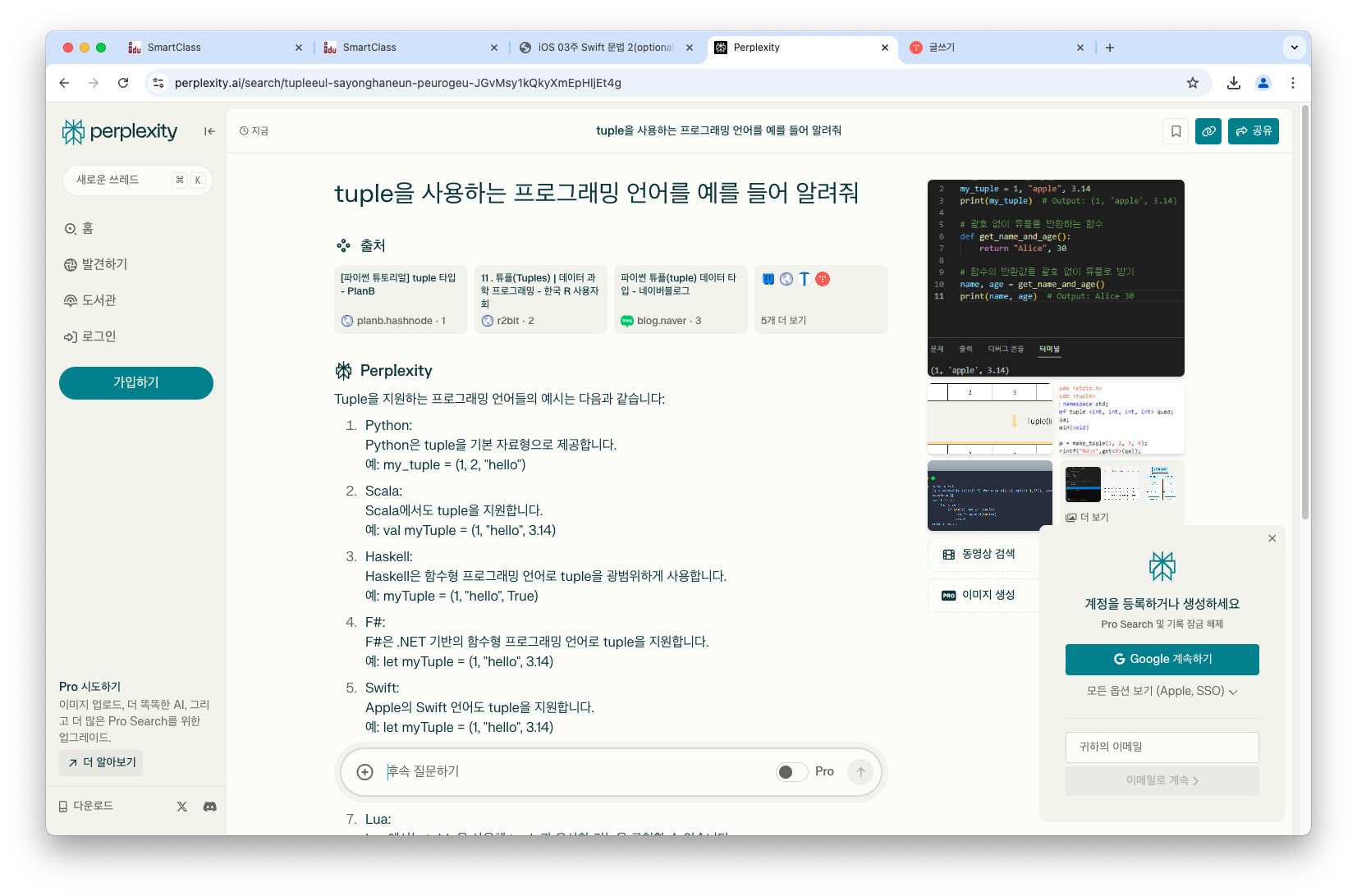
Task: Open 발견하기 in the sidebar
Action: pyautogui.click(x=96, y=264)
